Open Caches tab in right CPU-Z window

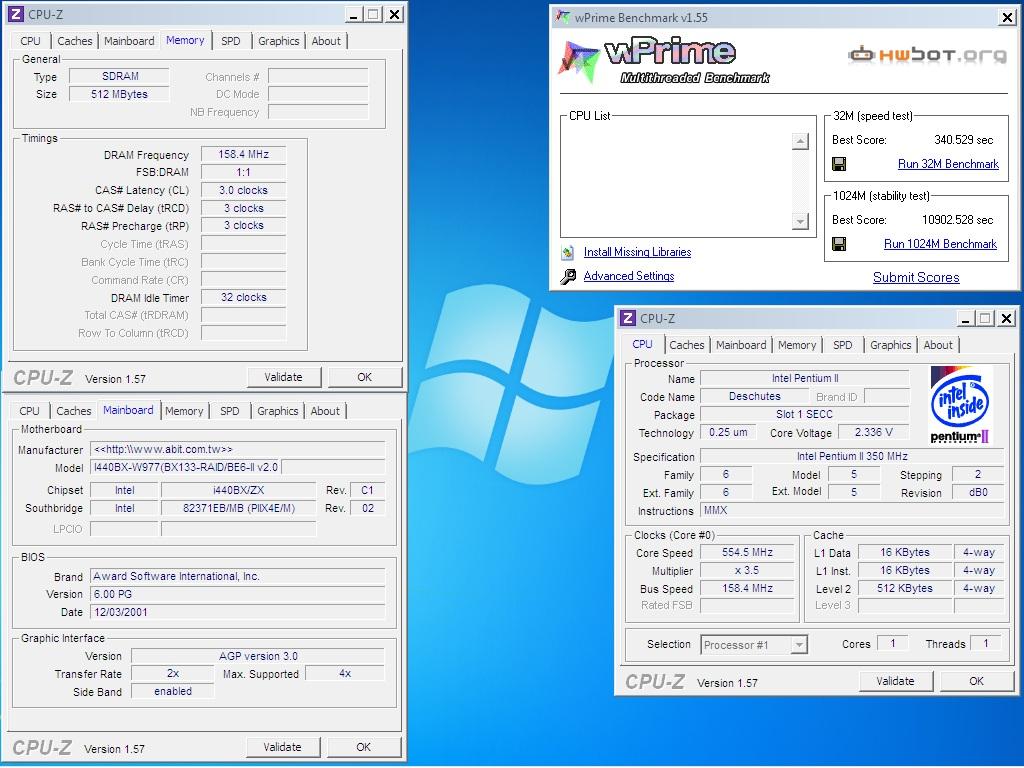click(x=686, y=345)
